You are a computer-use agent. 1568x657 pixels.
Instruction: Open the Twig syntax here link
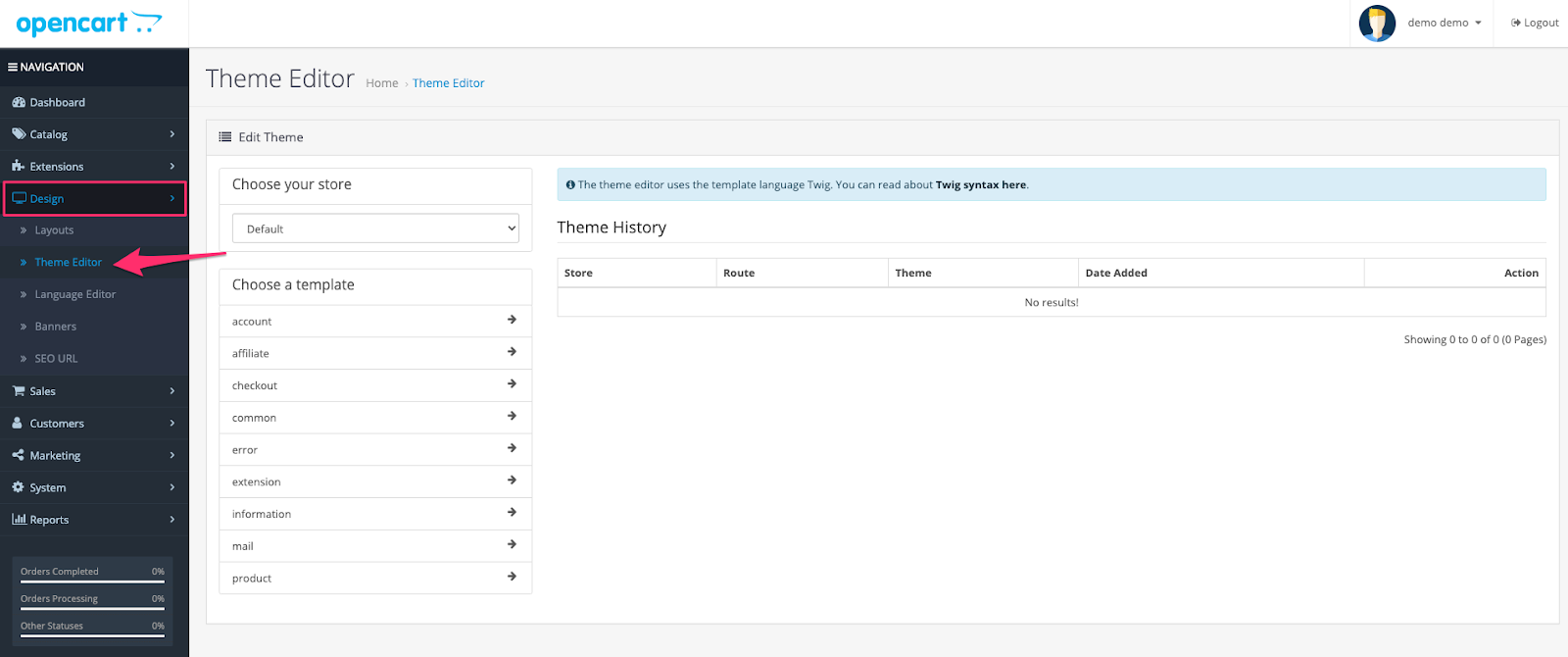click(981, 184)
